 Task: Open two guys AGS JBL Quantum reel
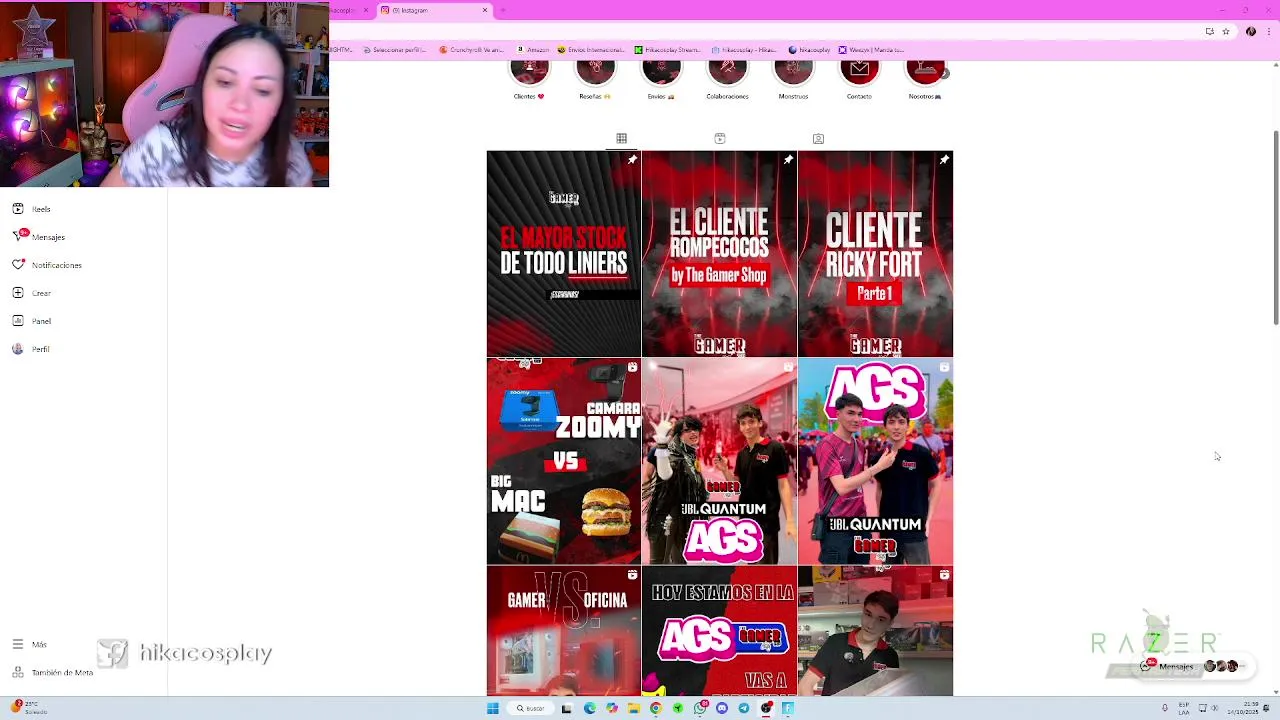(875, 462)
